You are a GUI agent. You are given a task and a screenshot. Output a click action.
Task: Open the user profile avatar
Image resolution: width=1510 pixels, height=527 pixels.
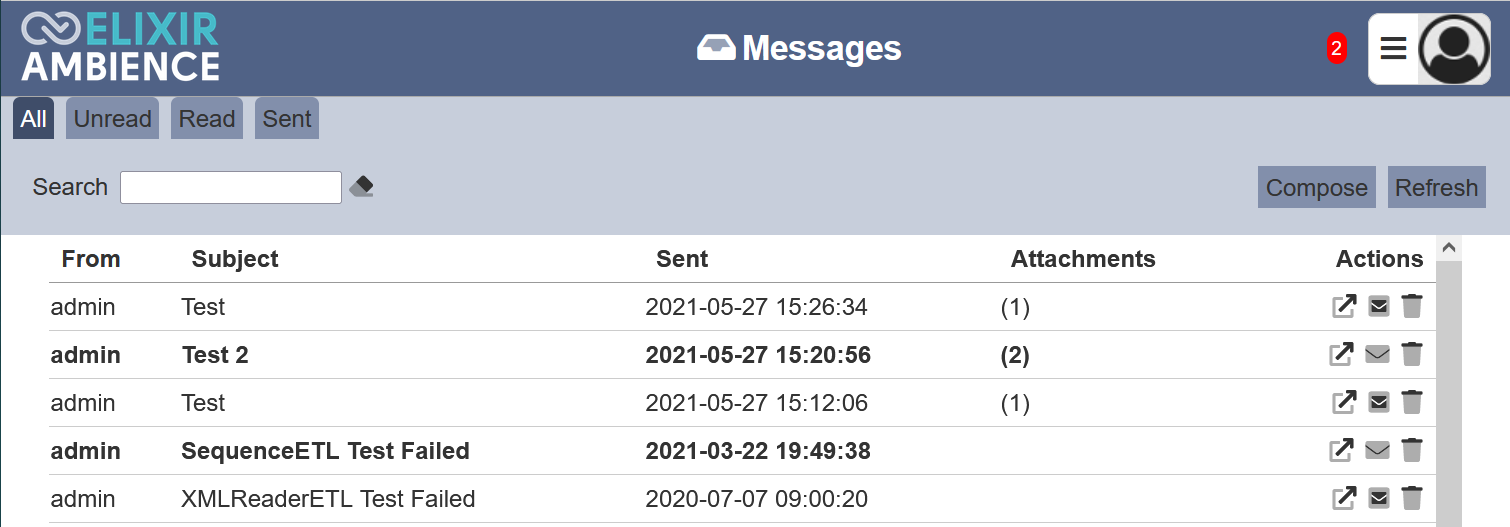click(x=1454, y=49)
